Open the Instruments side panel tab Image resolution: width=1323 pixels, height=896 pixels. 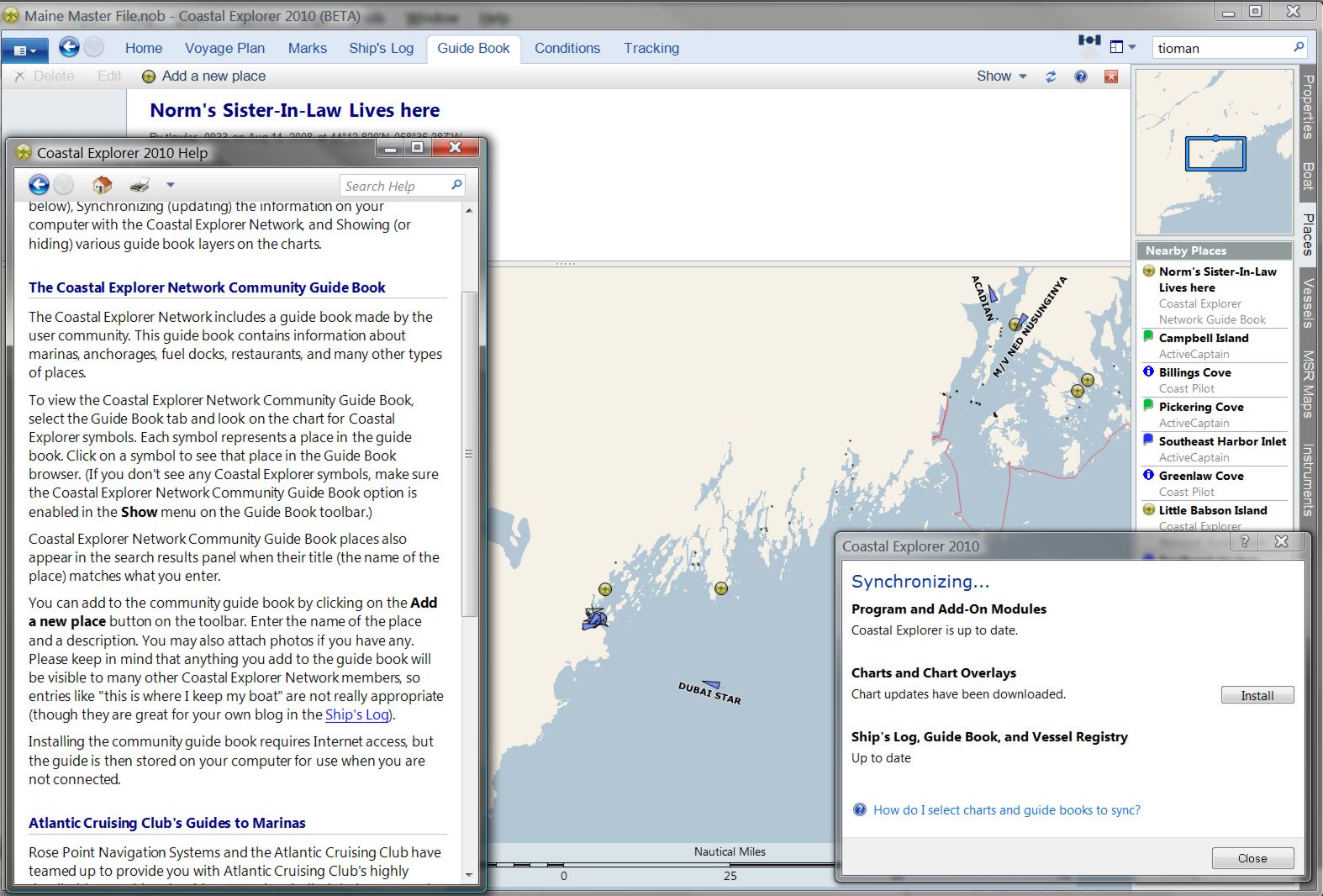(x=1308, y=479)
